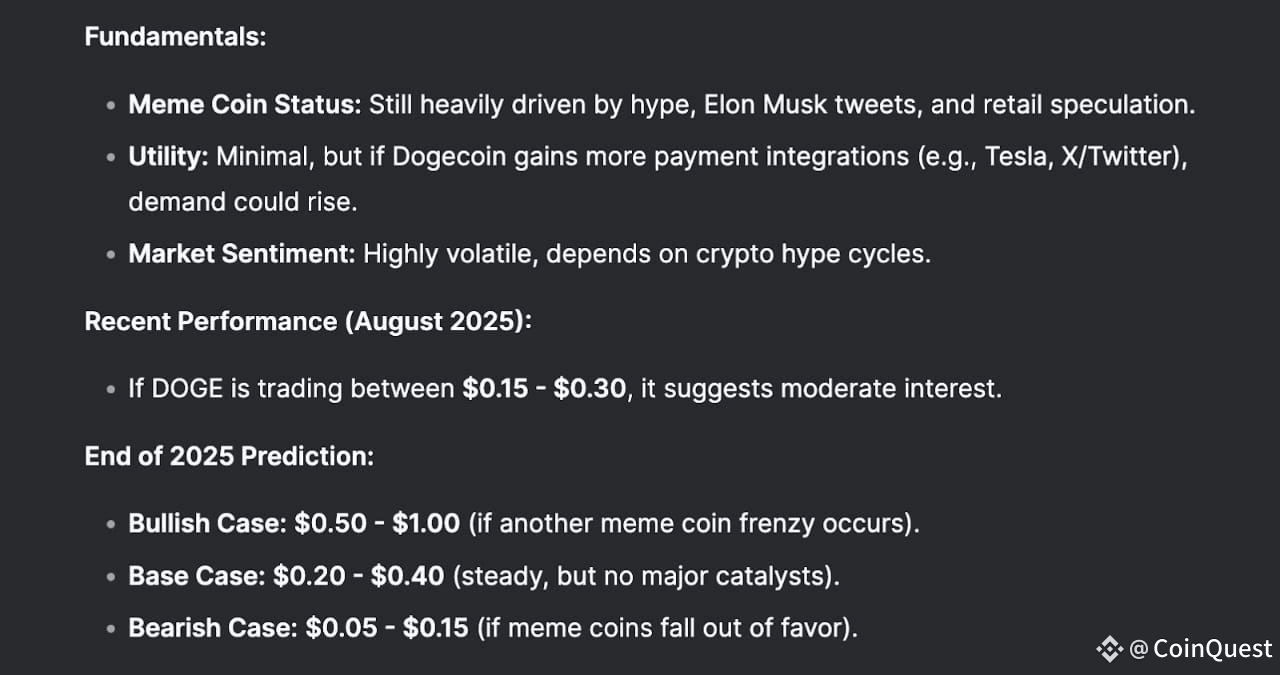The width and height of the screenshot is (1280, 675).
Task: Click the $0.15 - $0.30 price range
Action: coord(545,388)
